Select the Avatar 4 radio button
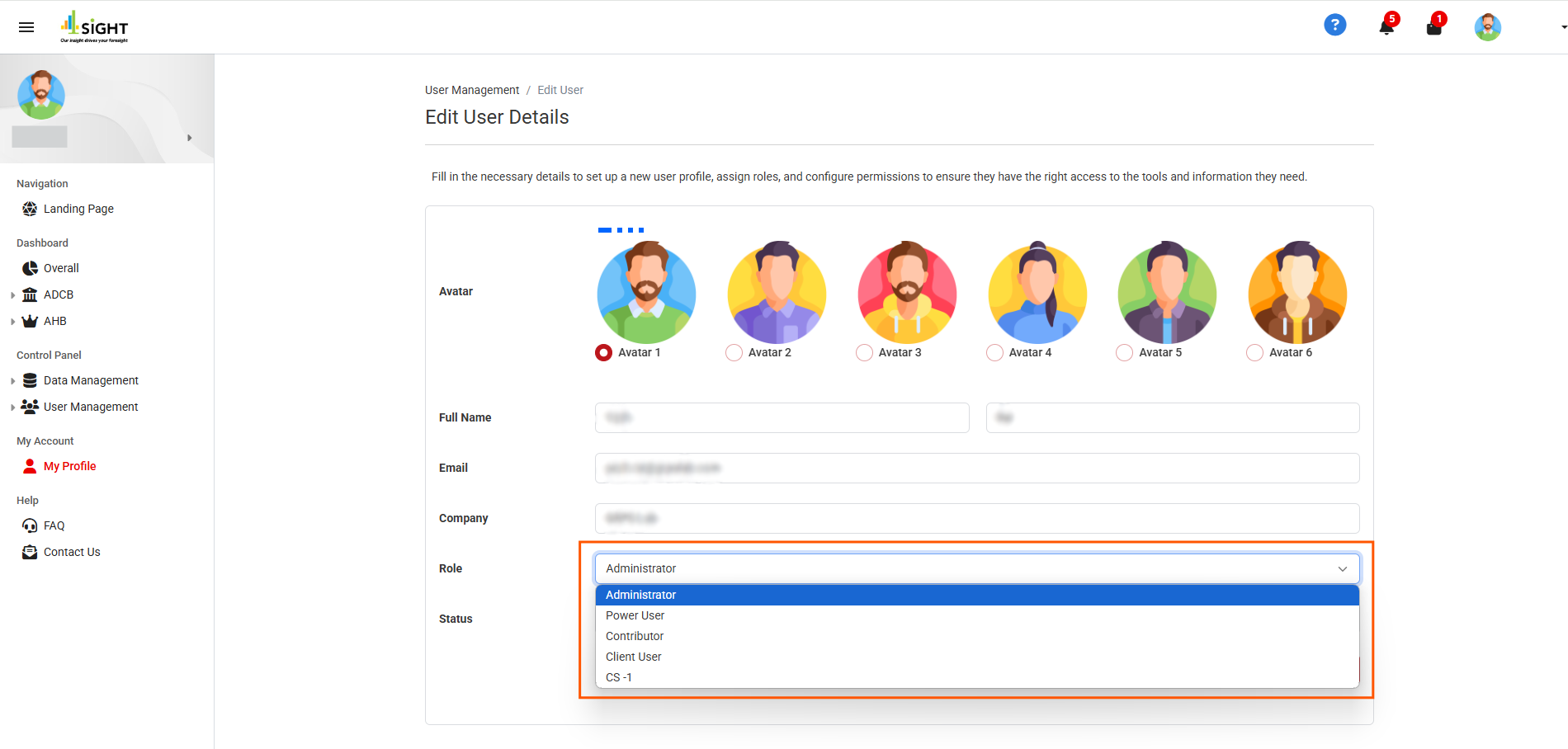 [x=994, y=353]
